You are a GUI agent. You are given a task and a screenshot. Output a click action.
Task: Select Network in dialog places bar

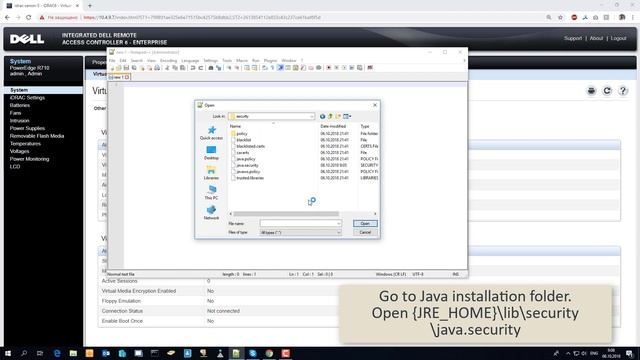coord(211,213)
